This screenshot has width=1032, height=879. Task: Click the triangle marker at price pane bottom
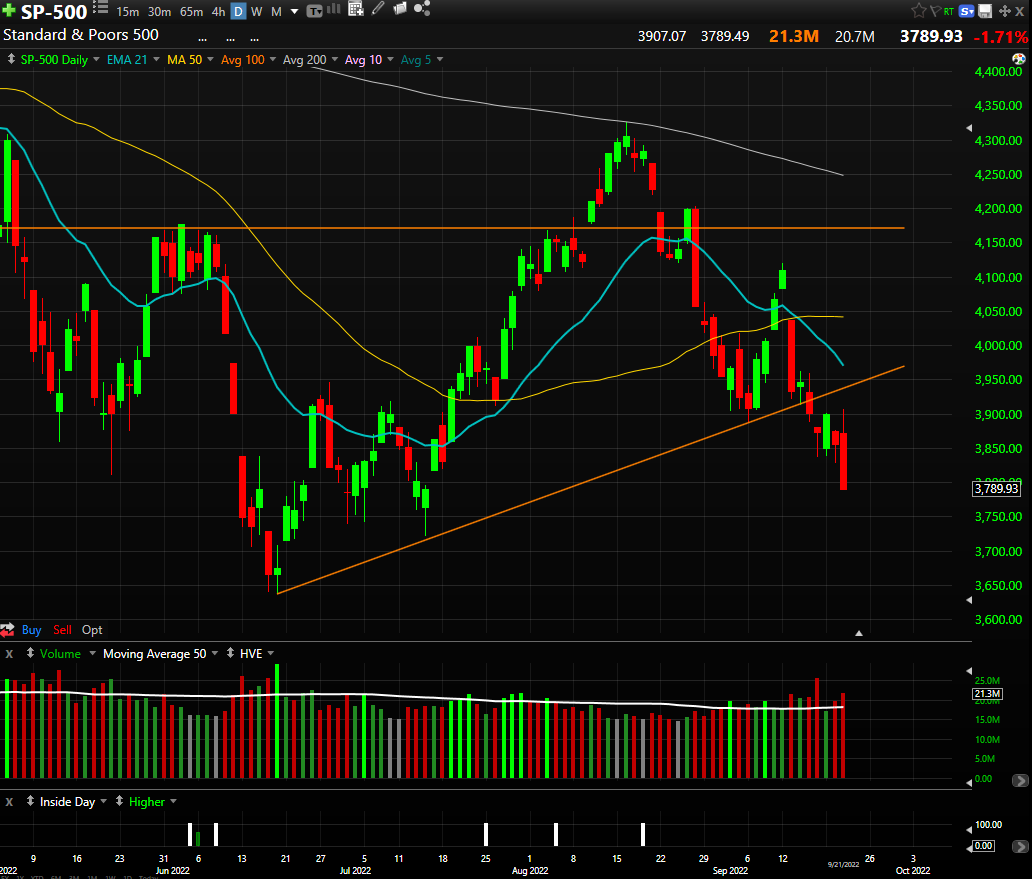[x=859, y=633]
